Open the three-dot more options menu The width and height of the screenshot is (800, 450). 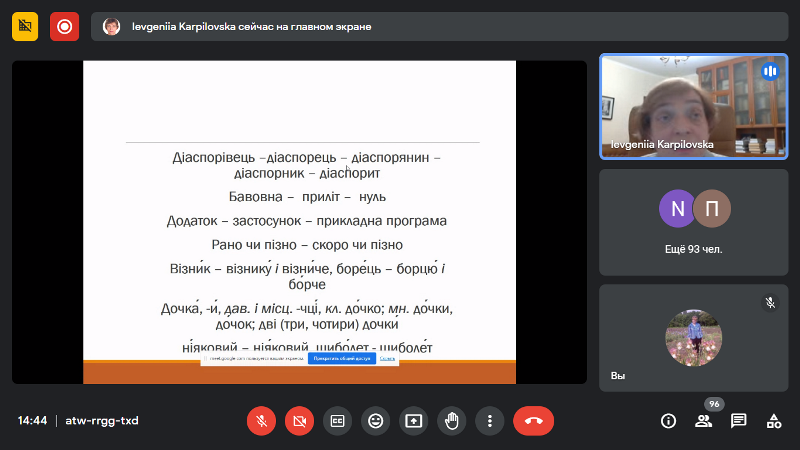[489, 421]
